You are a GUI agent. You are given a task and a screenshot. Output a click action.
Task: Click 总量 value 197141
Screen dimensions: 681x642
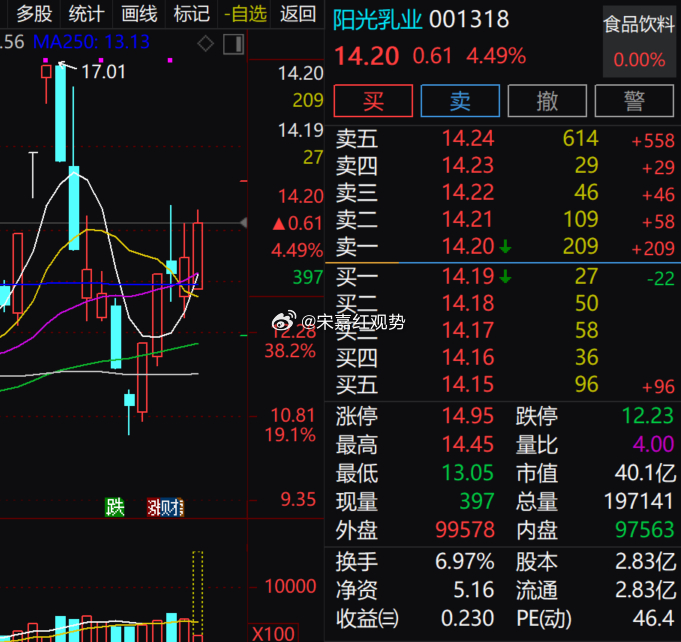tap(638, 501)
